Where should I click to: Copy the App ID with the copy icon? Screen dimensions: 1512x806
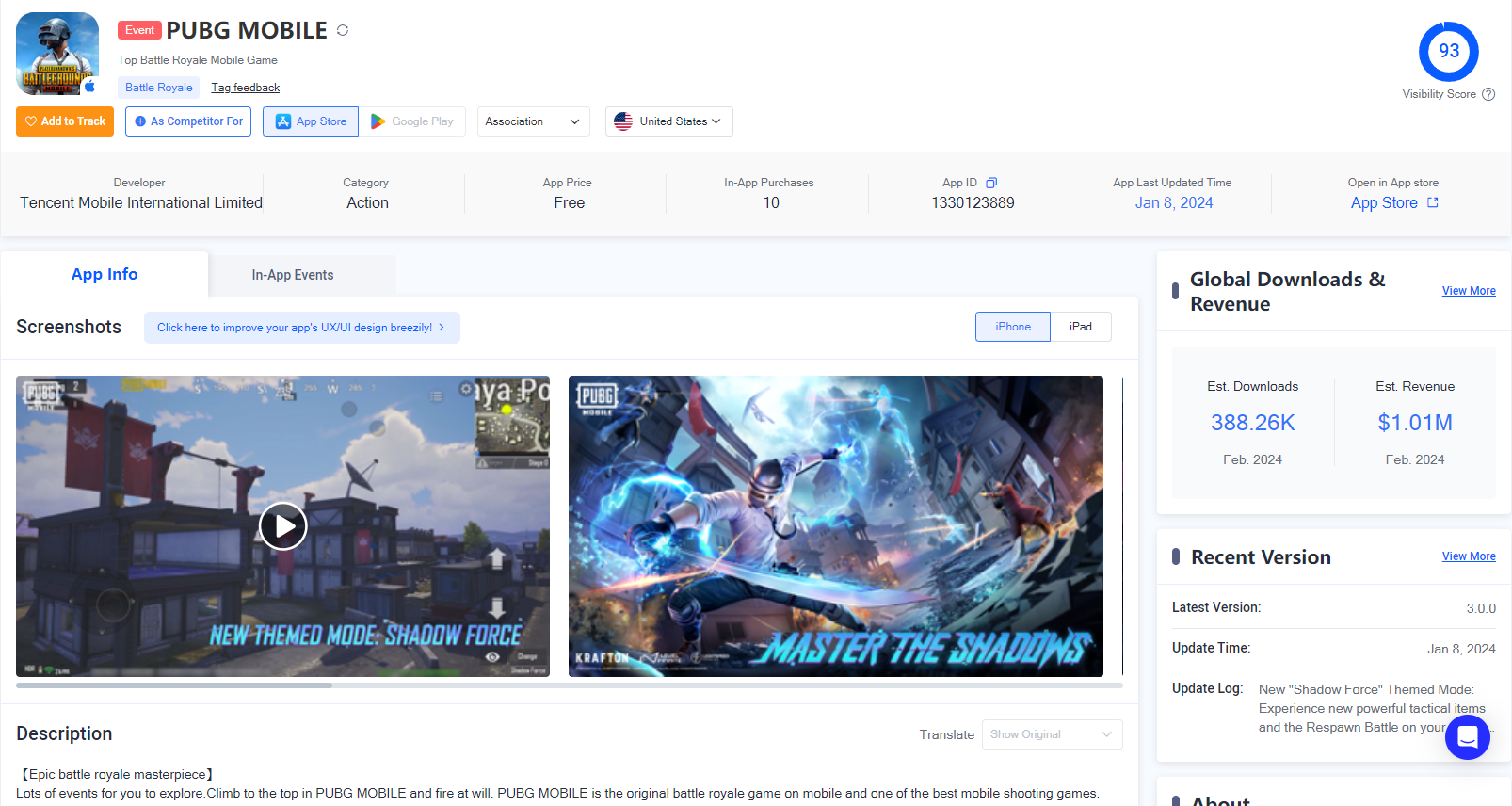[x=991, y=183]
